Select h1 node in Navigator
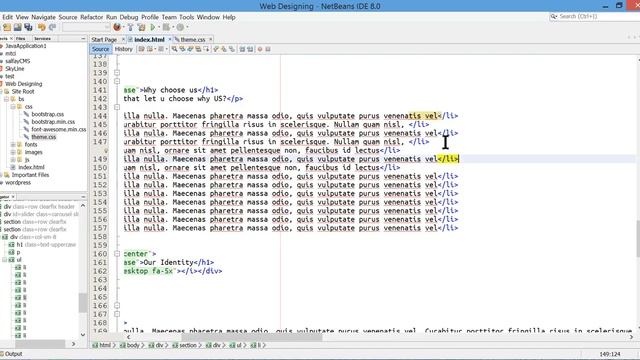The height and width of the screenshot is (360, 640). [x=19, y=244]
